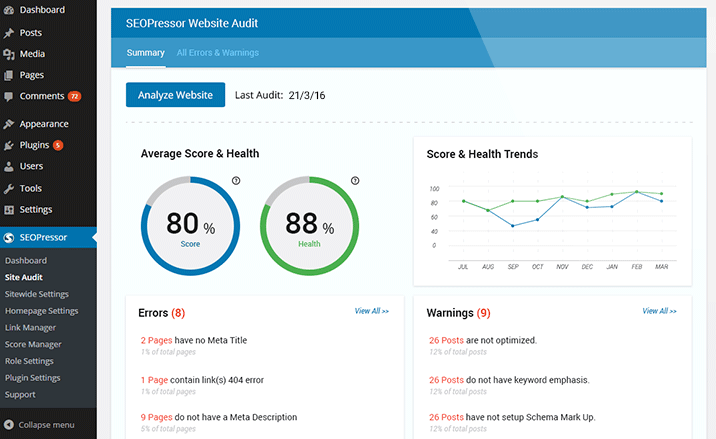Click '2 Pages' have no Meta Title link
The image size is (716, 439).
click(156, 340)
